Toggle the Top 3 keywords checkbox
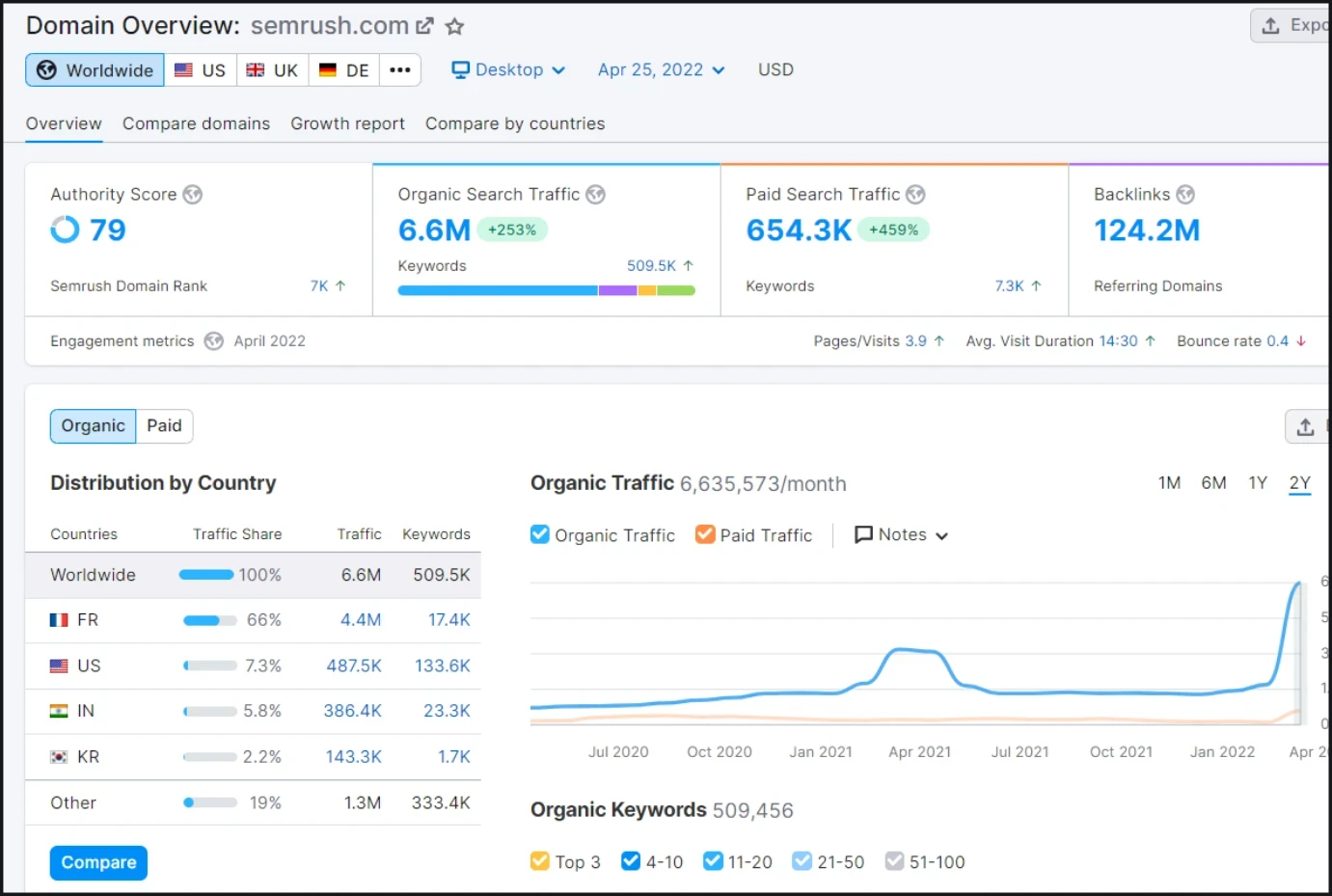Image resolution: width=1332 pixels, height=896 pixels. click(540, 861)
